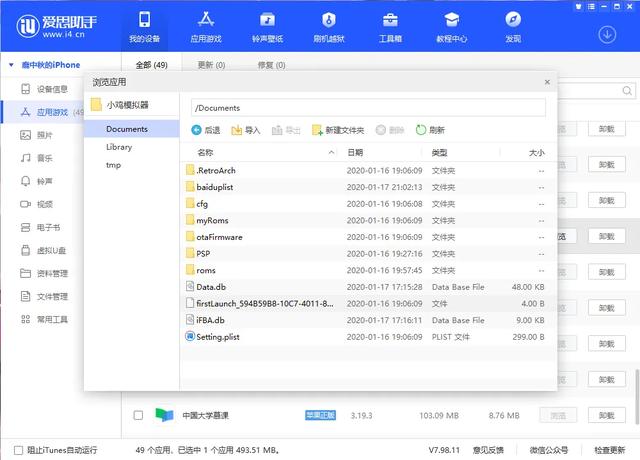
Task: Select the .RetroArch folder row
Action: click(368, 170)
